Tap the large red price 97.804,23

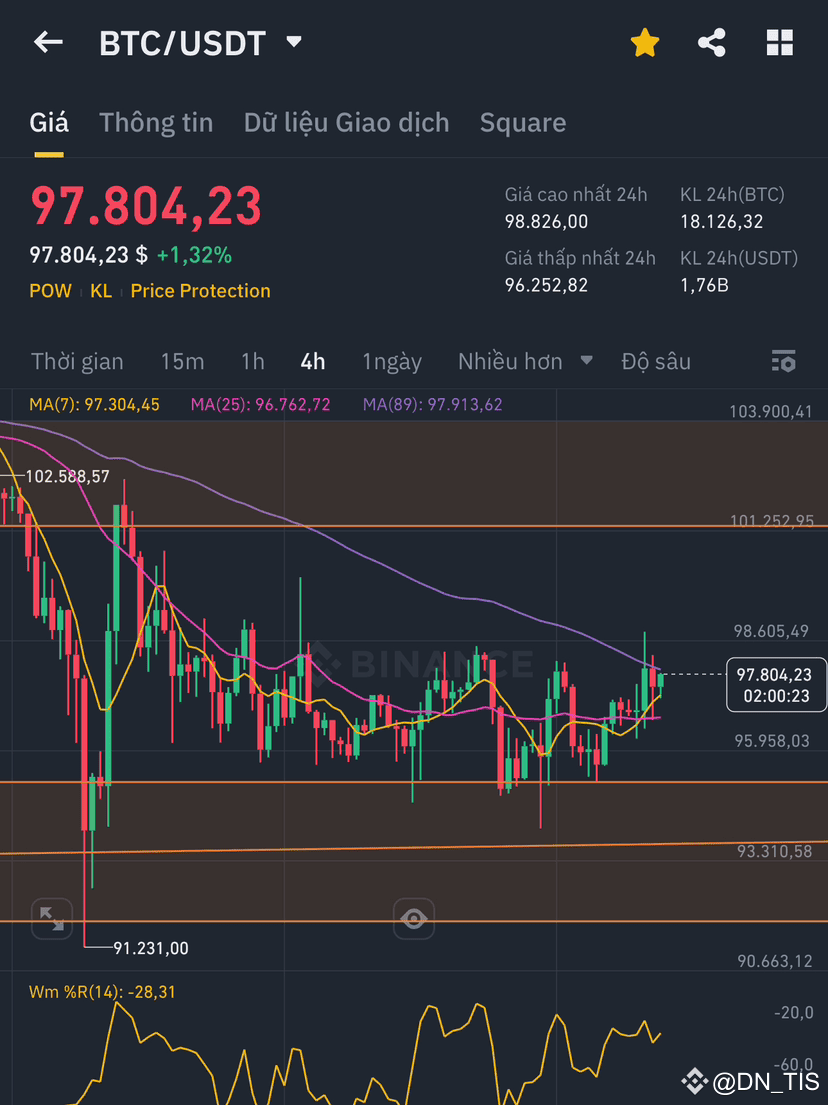(x=146, y=206)
